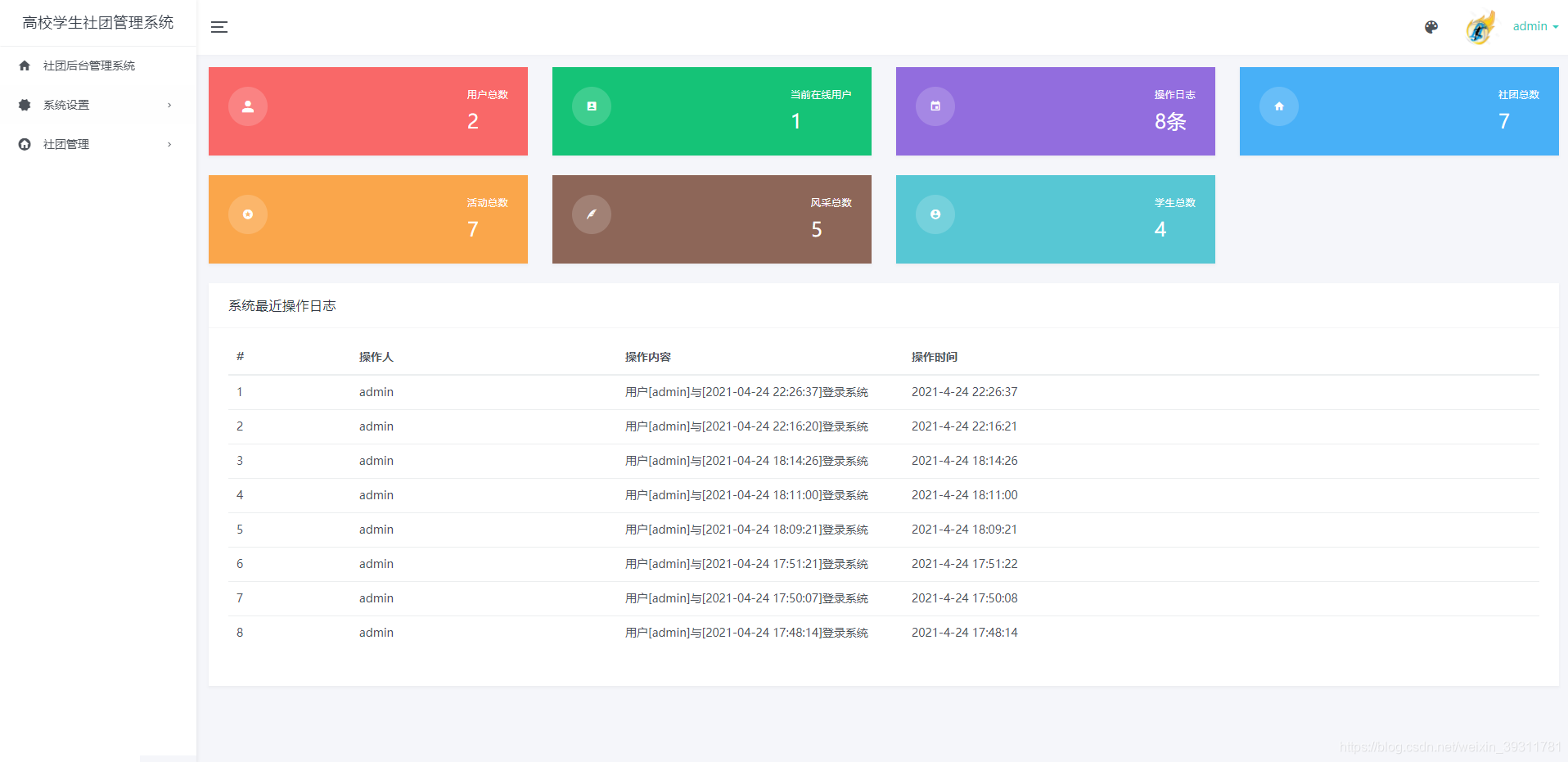The width and height of the screenshot is (1568, 762).
Task: Click row number 5 in the log table
Action: tap(240, 530)
